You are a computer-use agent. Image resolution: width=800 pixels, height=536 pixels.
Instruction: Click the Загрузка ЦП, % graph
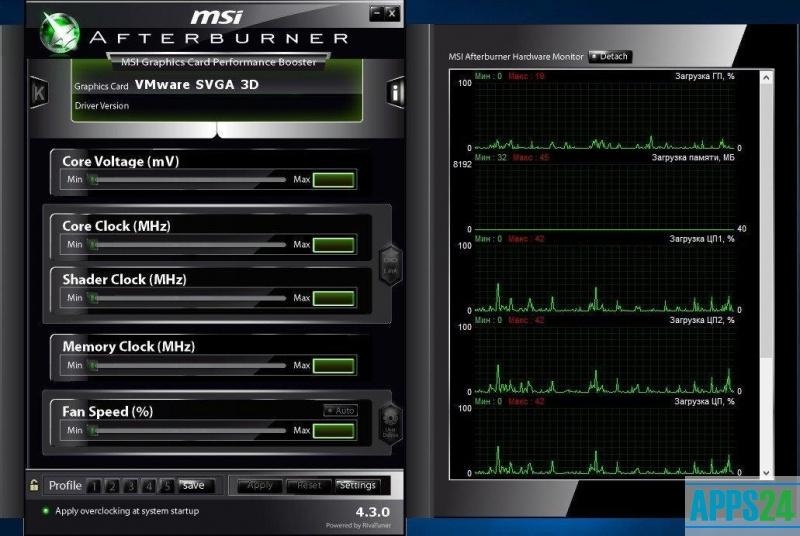point(605,441)
